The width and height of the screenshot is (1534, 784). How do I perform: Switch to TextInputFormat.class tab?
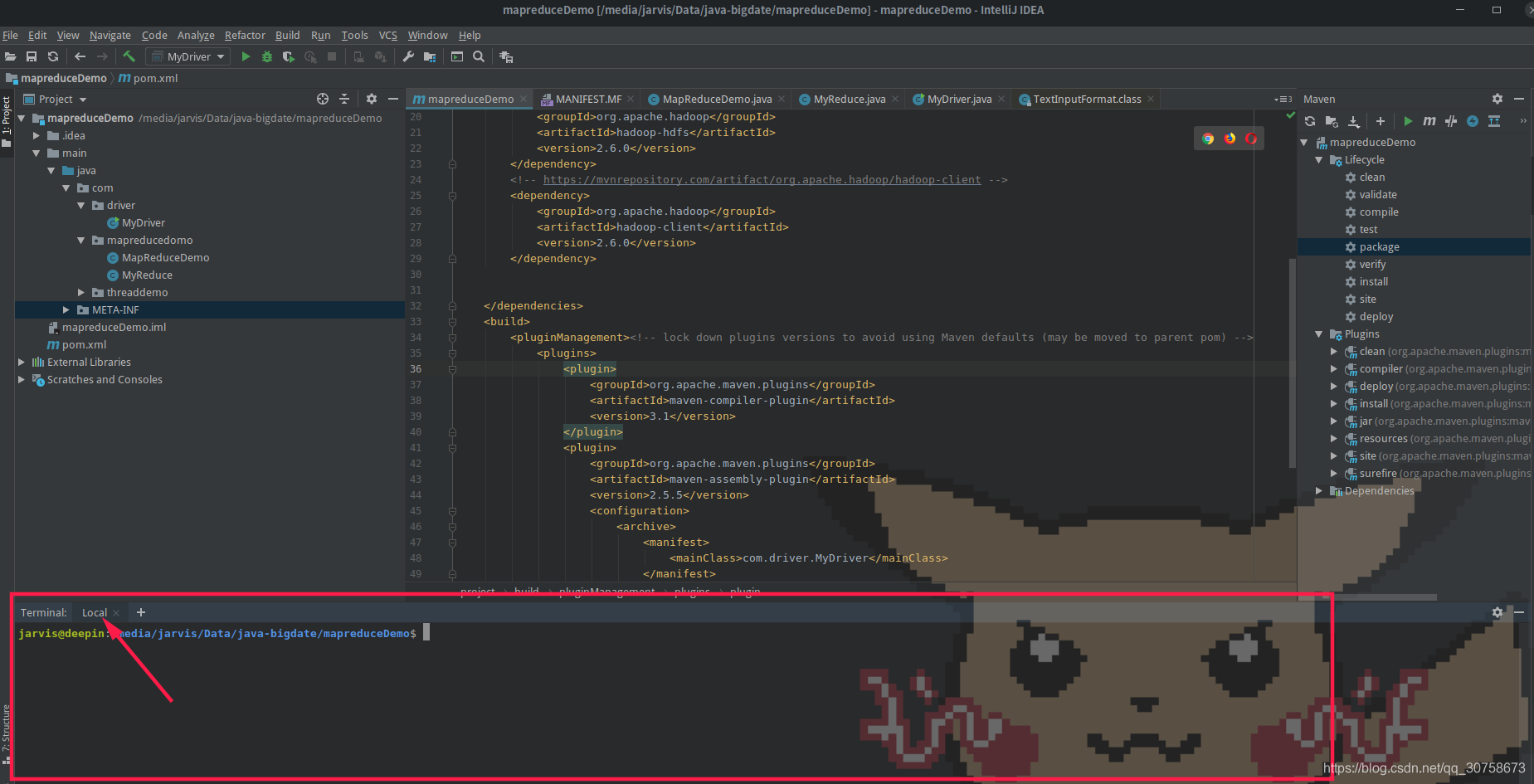(1085, 99)
